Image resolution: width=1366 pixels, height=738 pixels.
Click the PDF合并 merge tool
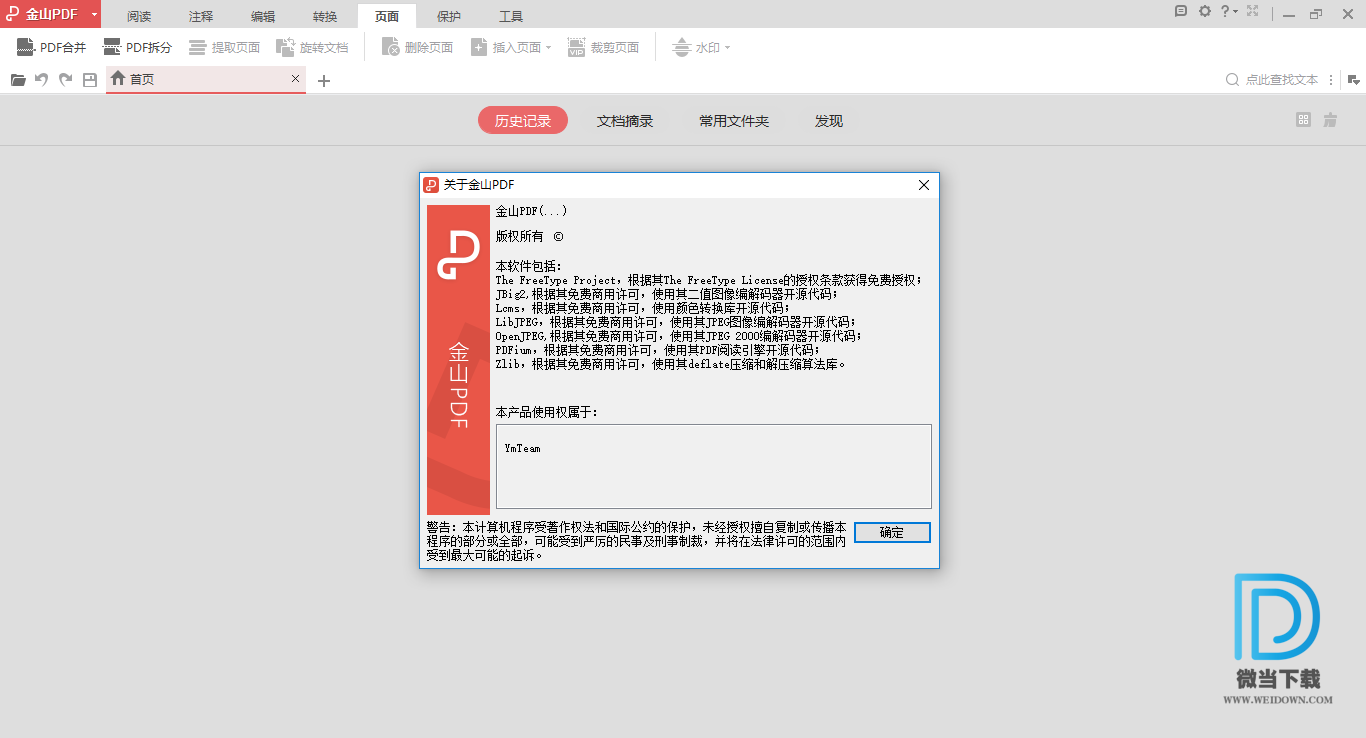52,47
